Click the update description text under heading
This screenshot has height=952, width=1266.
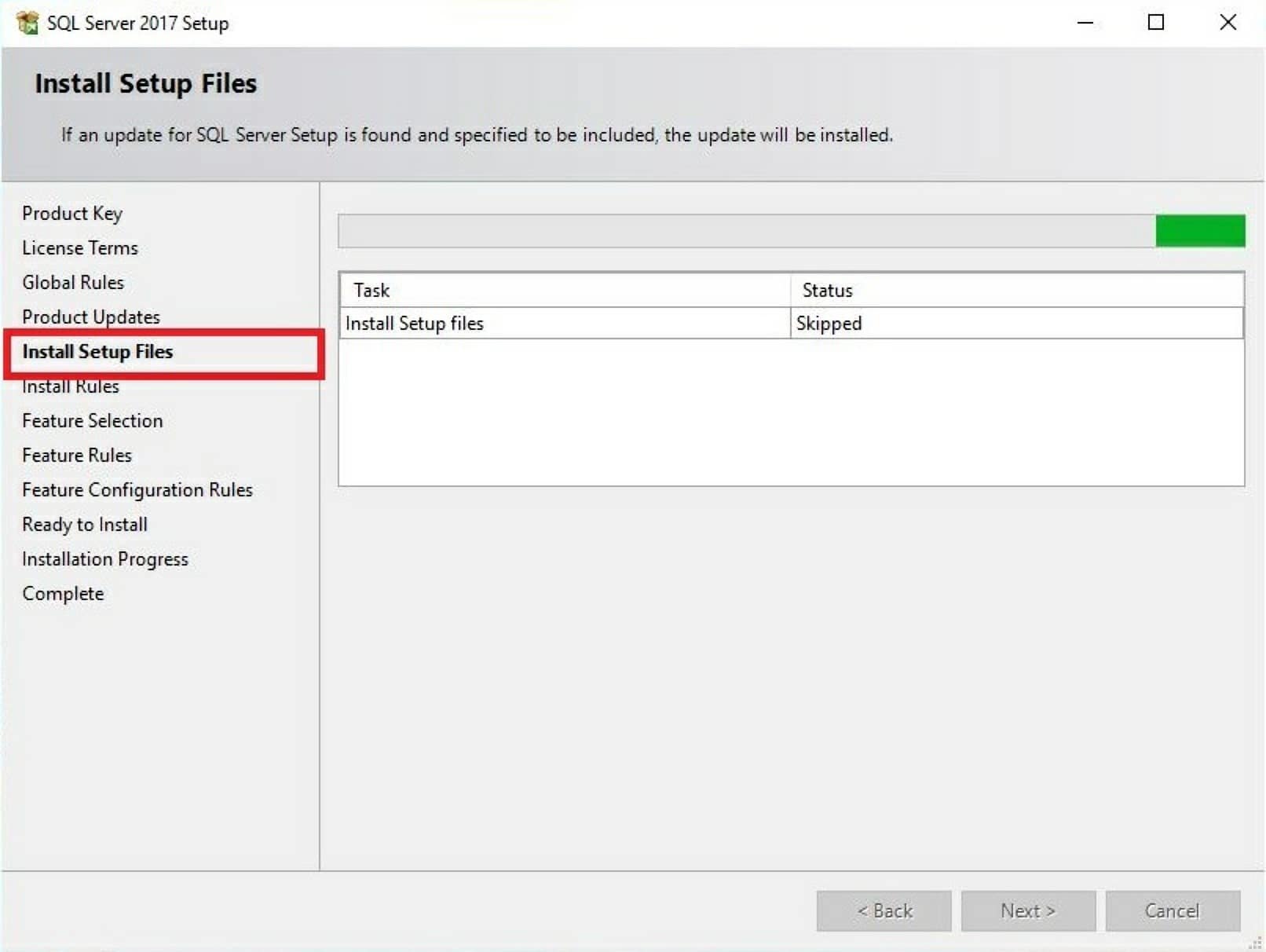coord(477,135)
